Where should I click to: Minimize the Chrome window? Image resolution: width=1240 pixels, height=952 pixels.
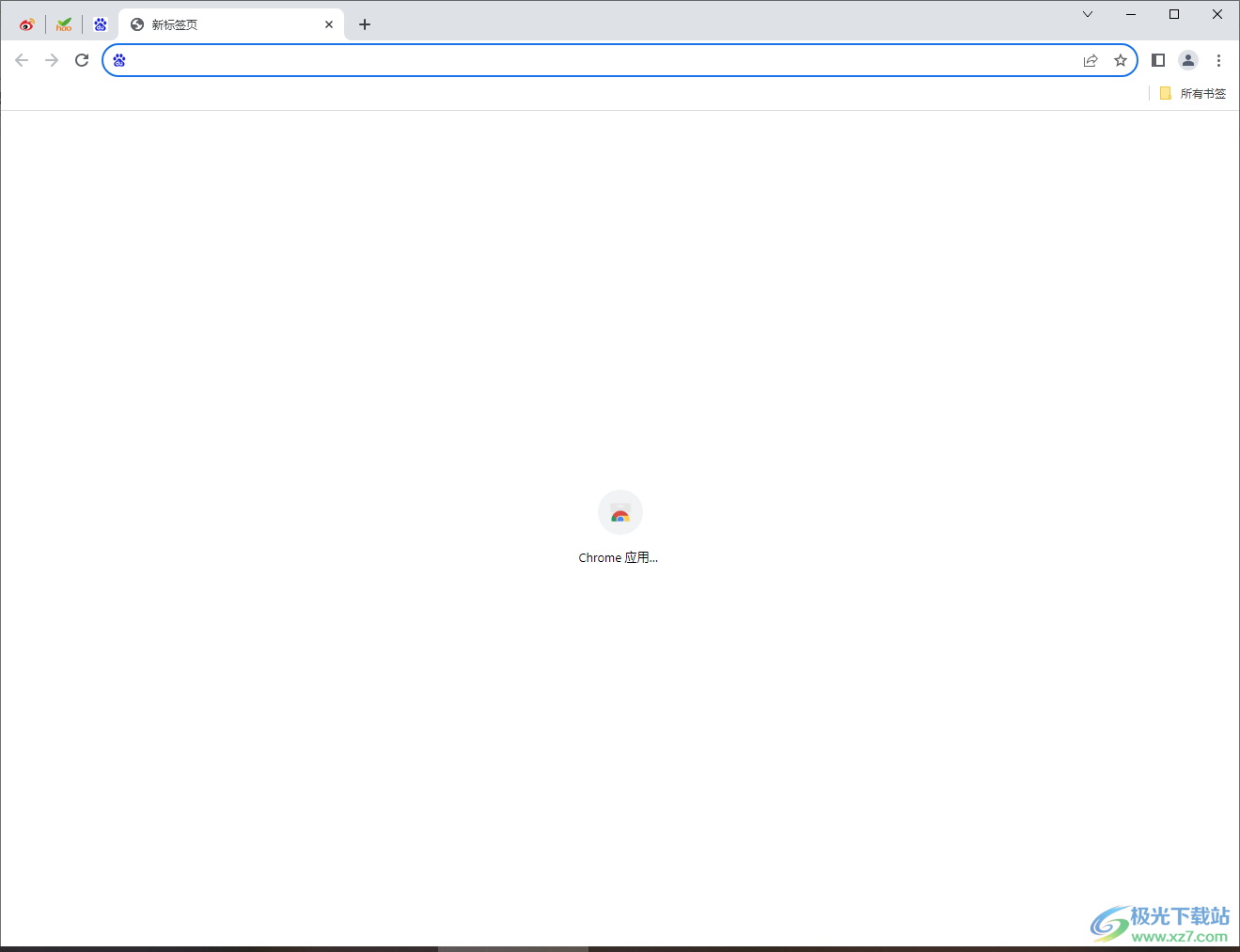(1131, 14)
